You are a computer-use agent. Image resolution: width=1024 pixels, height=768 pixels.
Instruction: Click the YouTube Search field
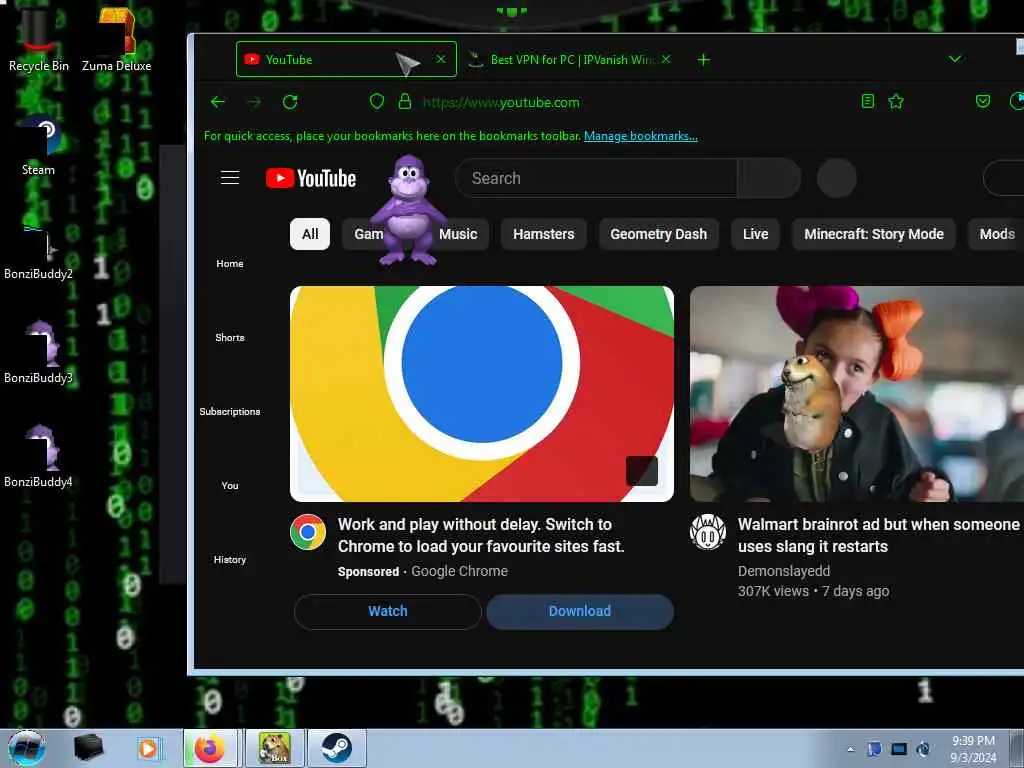point(596,178)
